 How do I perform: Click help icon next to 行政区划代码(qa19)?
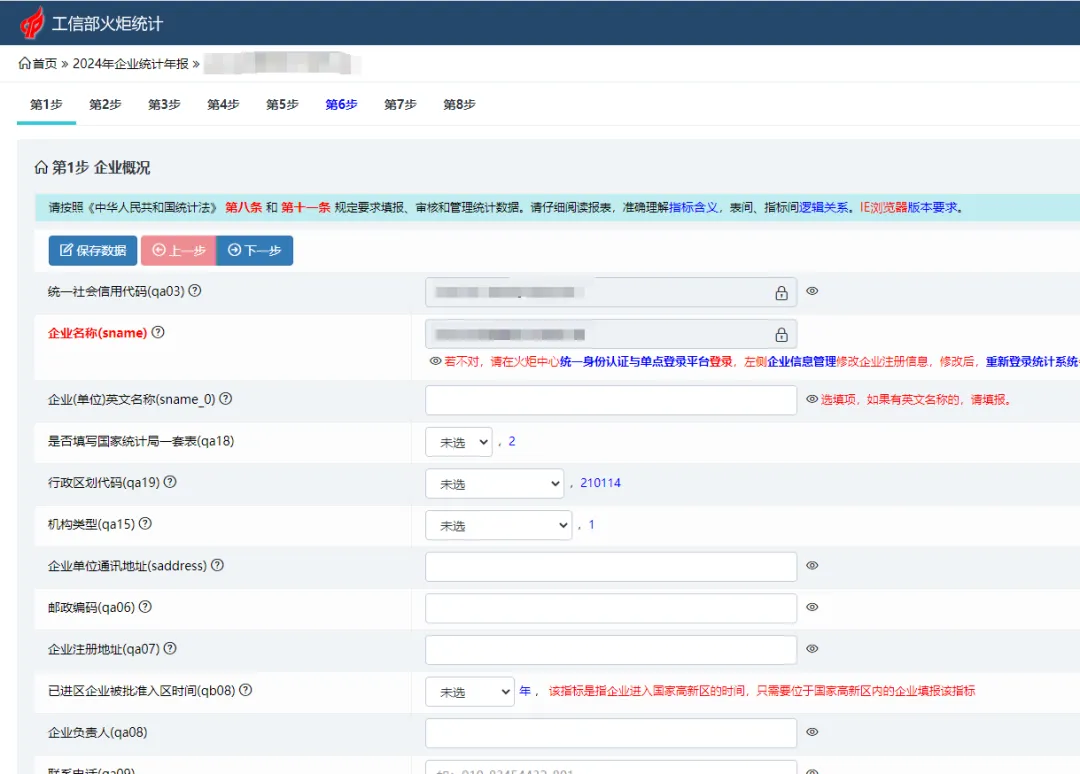click(x=170, y=482)
